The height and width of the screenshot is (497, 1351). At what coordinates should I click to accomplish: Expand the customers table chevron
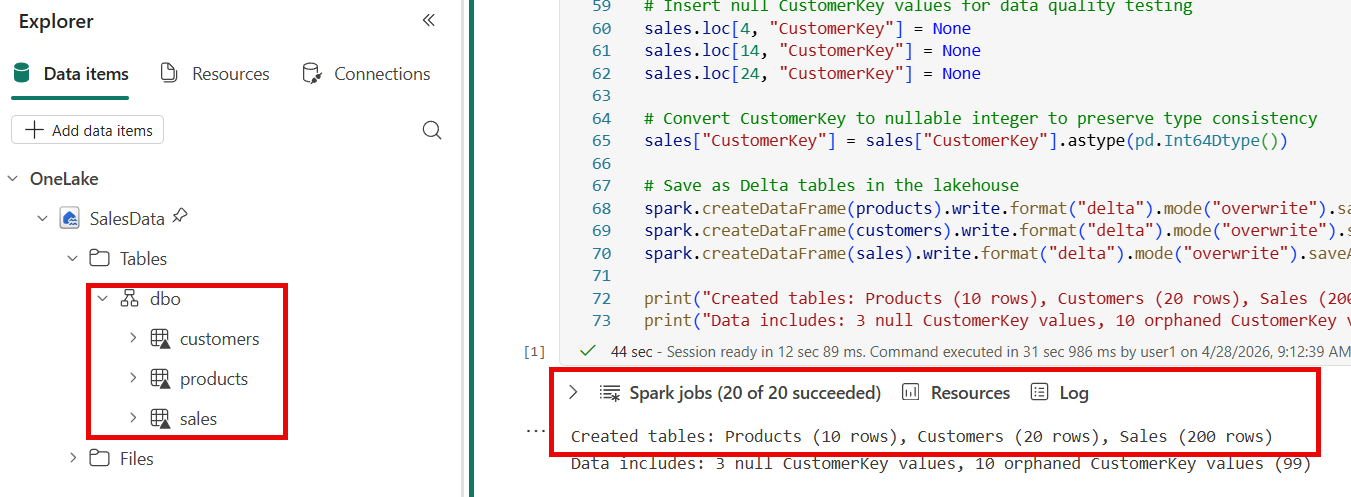[x=133, y=338]
